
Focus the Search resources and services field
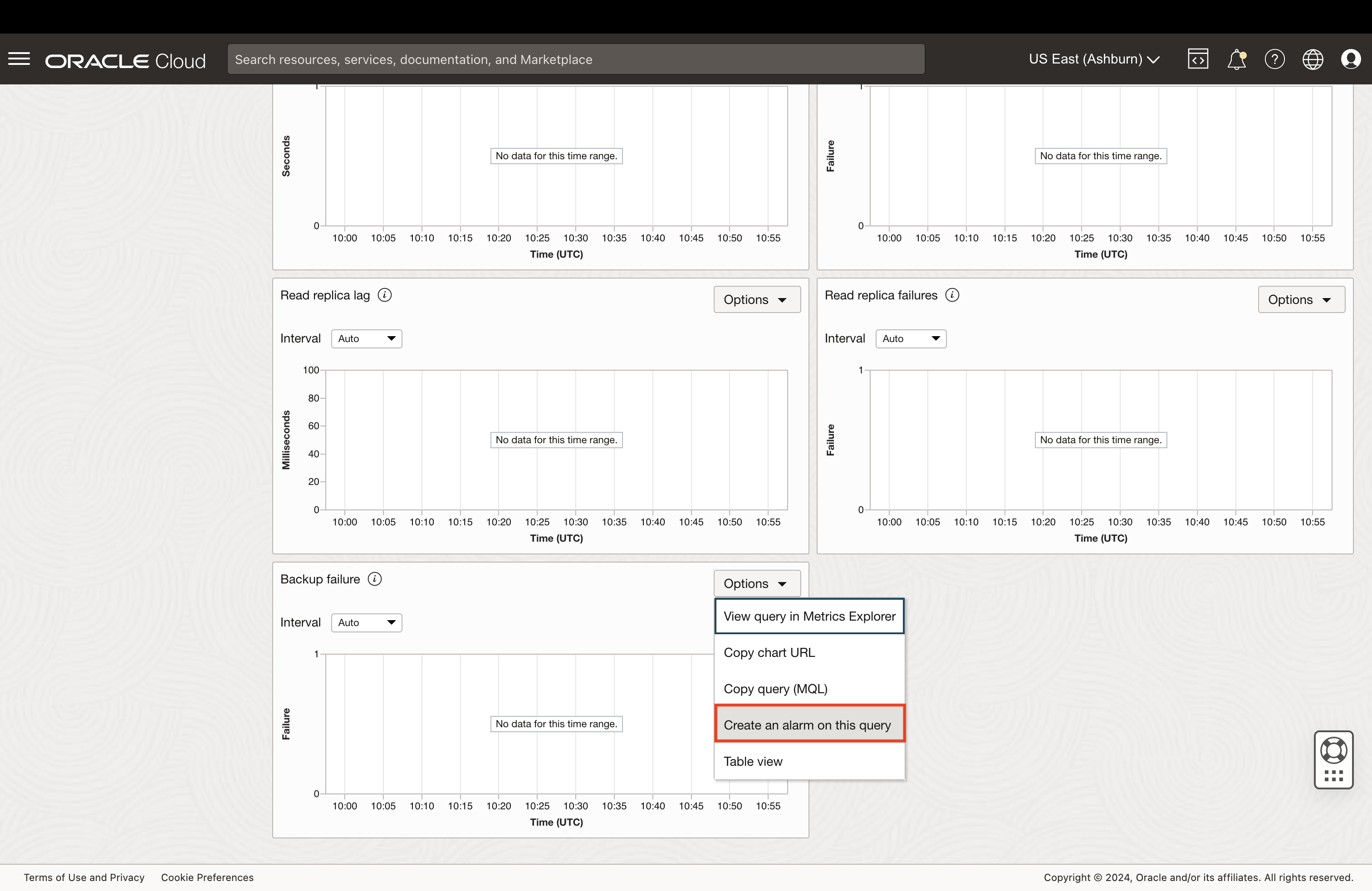pos(575,59)
